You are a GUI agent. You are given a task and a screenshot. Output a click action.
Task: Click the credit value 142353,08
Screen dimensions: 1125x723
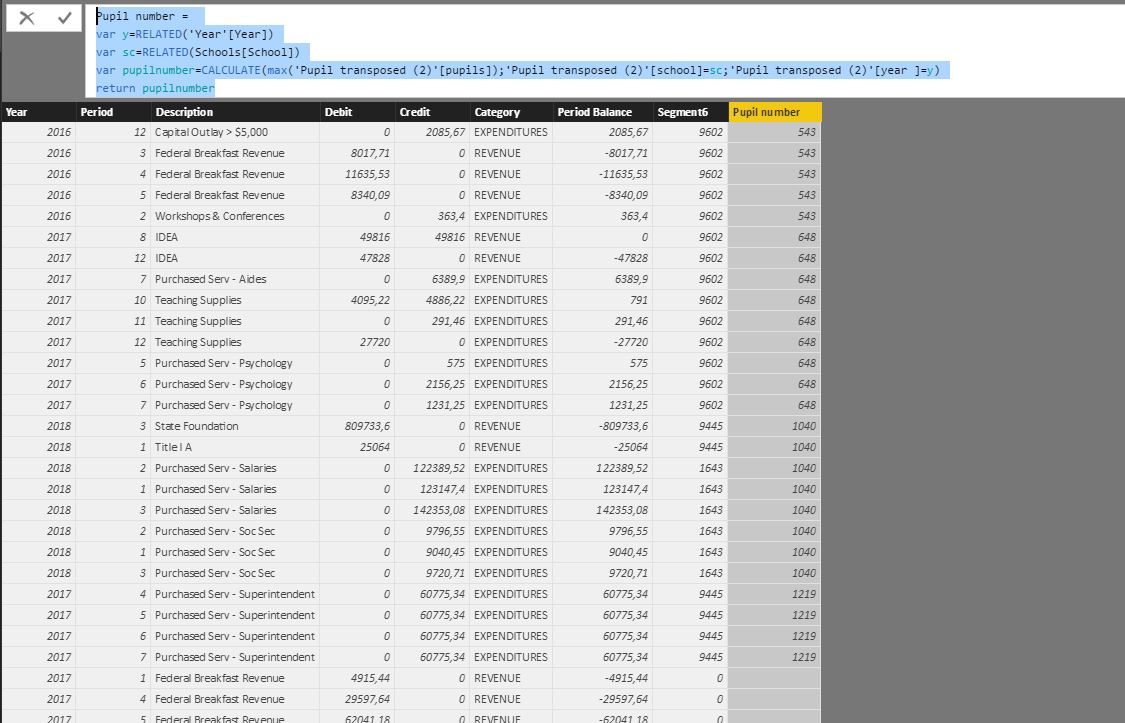pos(439,510)
